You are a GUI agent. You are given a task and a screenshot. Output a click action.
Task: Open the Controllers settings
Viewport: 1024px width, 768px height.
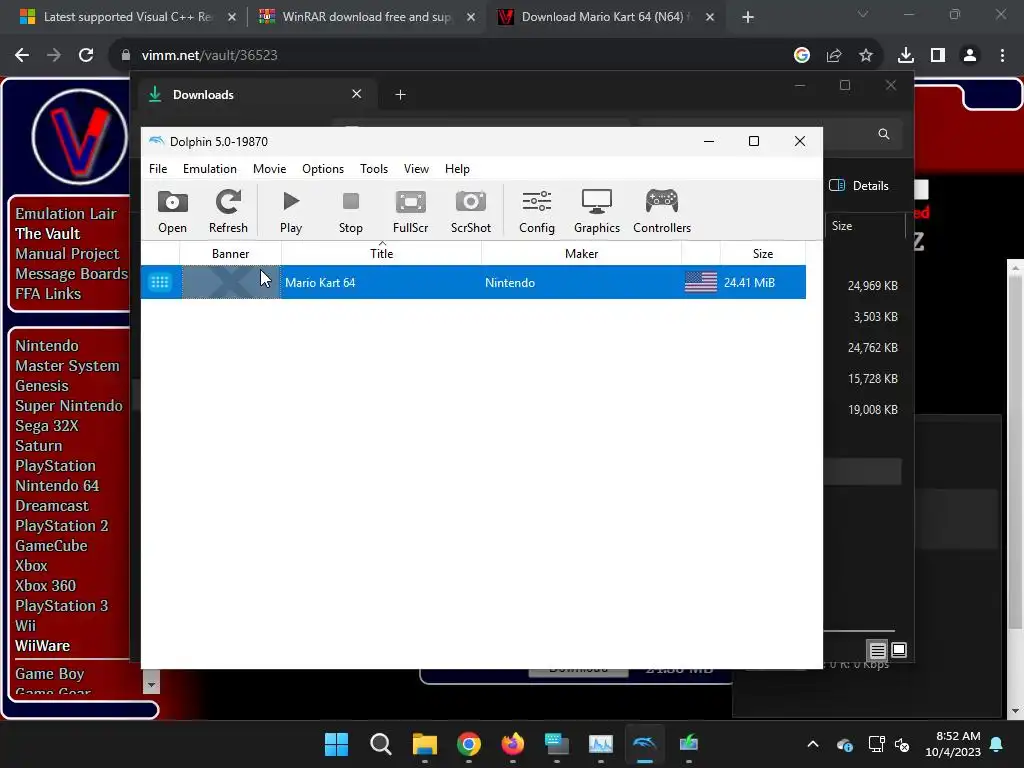pyautogui.click(x=662, y=212)
